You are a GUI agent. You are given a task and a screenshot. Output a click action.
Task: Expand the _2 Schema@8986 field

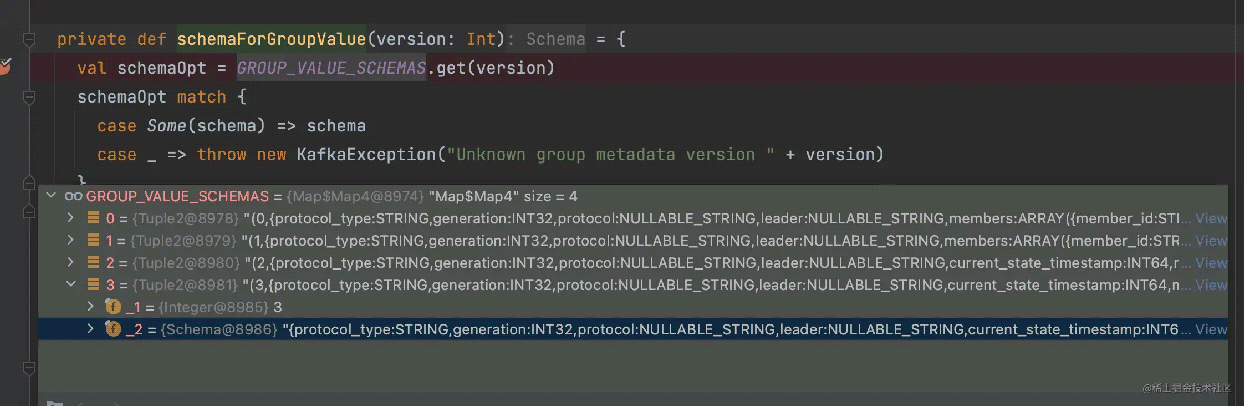90,328
